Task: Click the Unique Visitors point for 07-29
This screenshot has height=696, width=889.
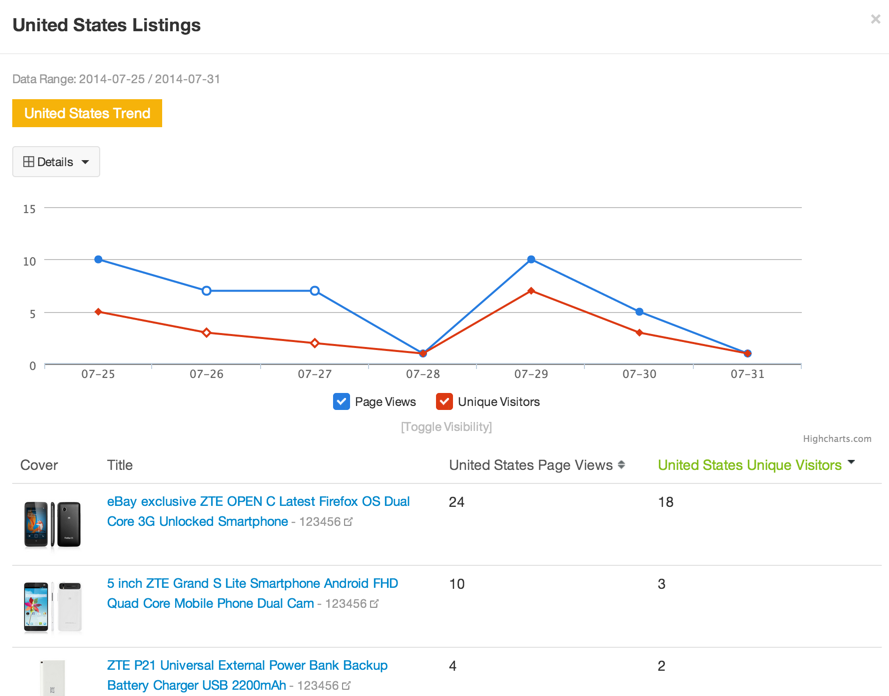Action: point(531,291)
